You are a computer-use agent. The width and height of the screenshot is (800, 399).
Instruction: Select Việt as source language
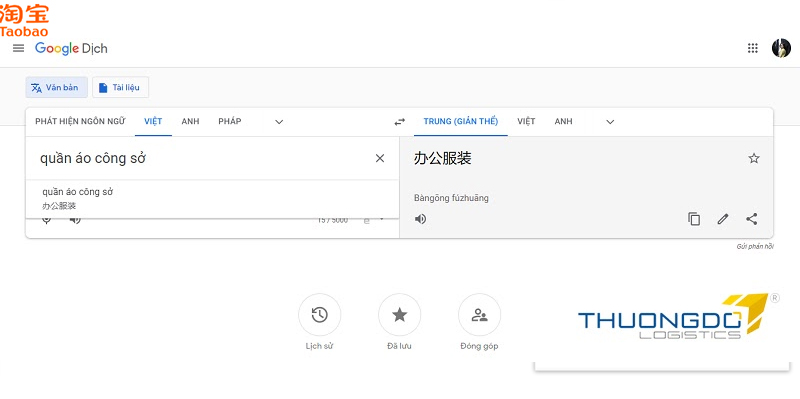[153, 121]
